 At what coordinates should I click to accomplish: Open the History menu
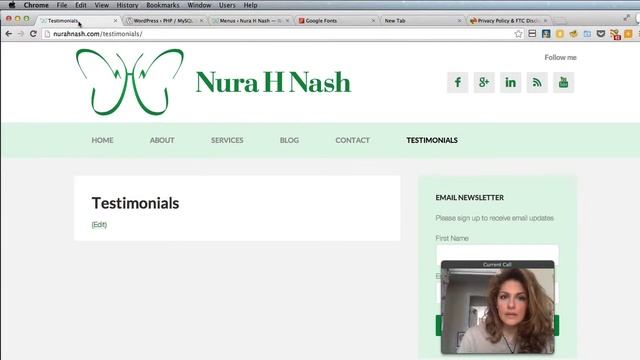(x=127, y=5)
